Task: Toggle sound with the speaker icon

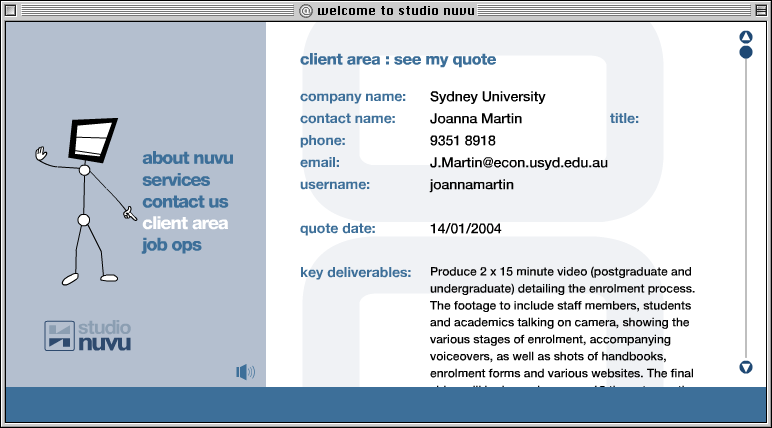Action: point(245,372)
